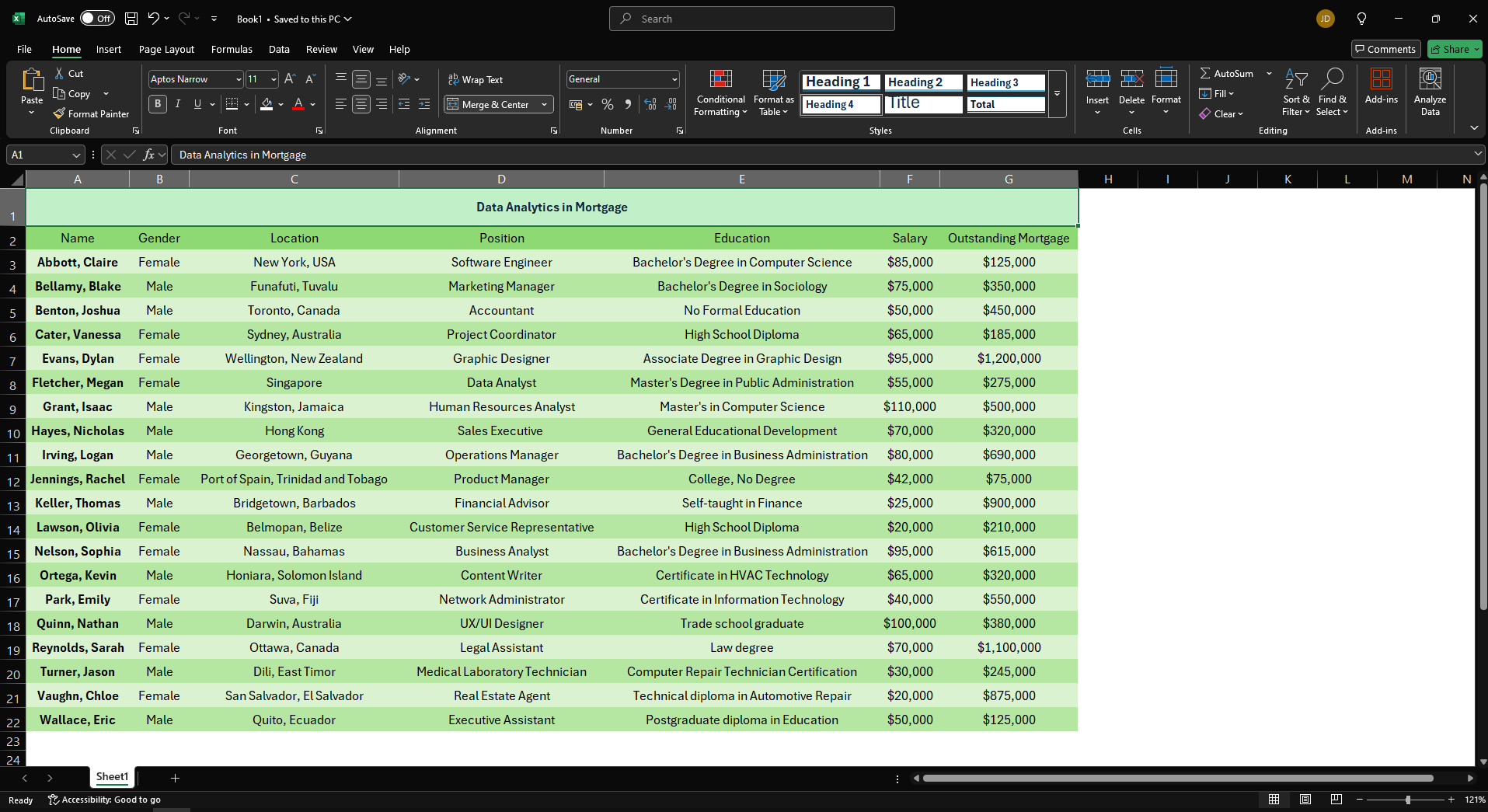Click the Format Painter brush

point(59,113)
